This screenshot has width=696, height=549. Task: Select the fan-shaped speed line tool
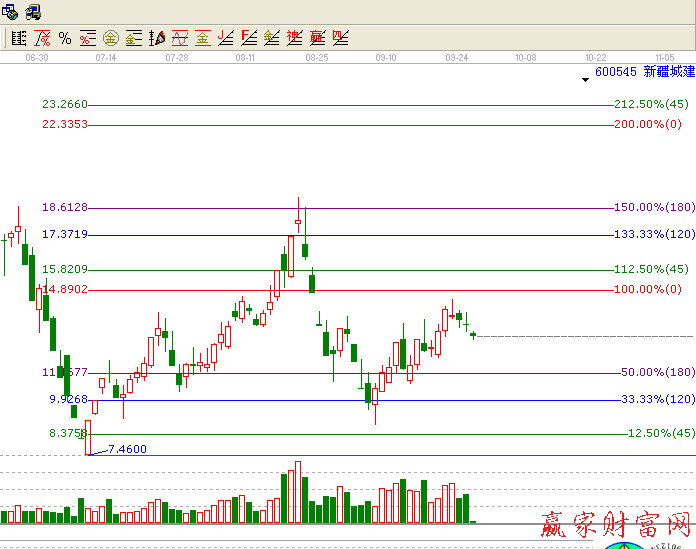(157, 39)
